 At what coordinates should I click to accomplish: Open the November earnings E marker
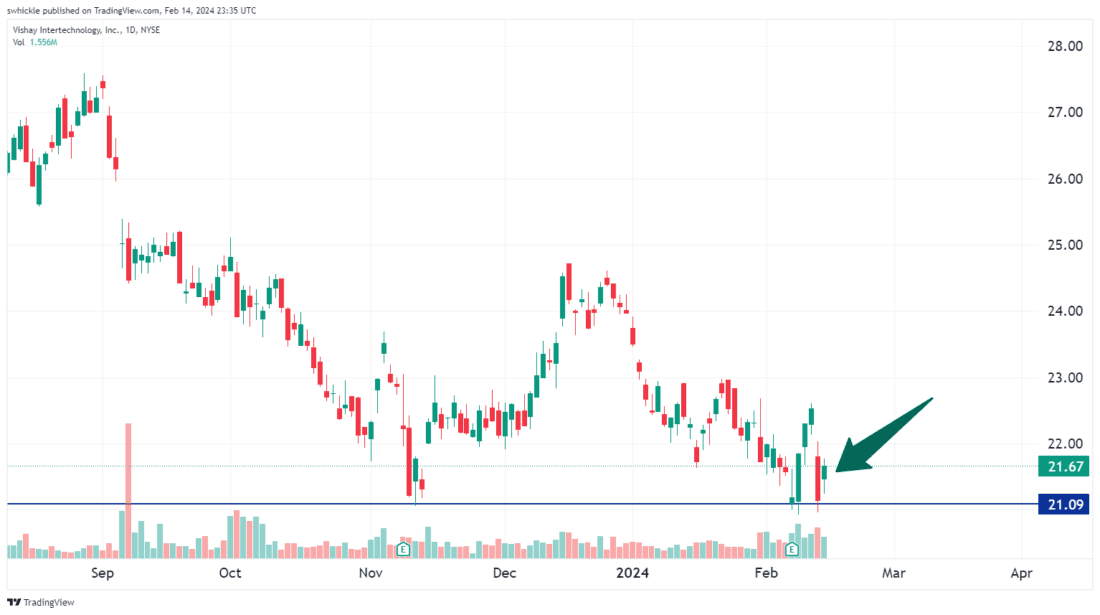pos(404,550)
